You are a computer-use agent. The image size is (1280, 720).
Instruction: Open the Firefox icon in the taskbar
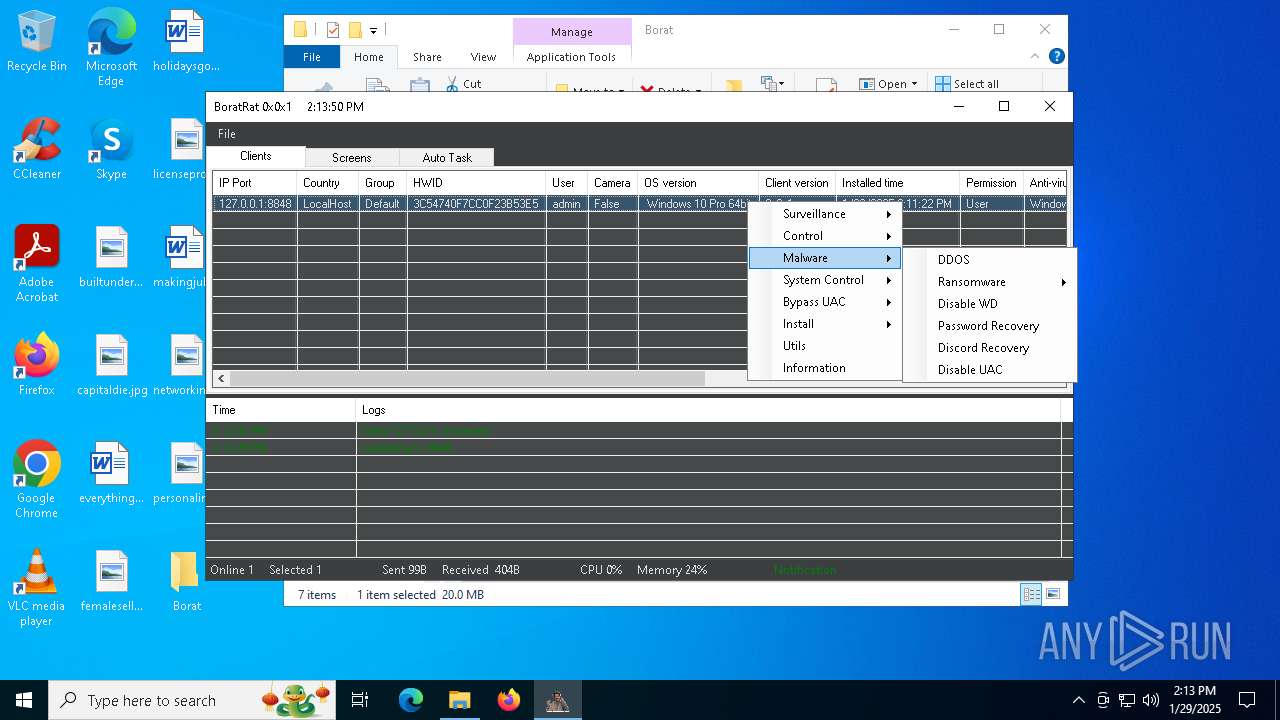508,700
